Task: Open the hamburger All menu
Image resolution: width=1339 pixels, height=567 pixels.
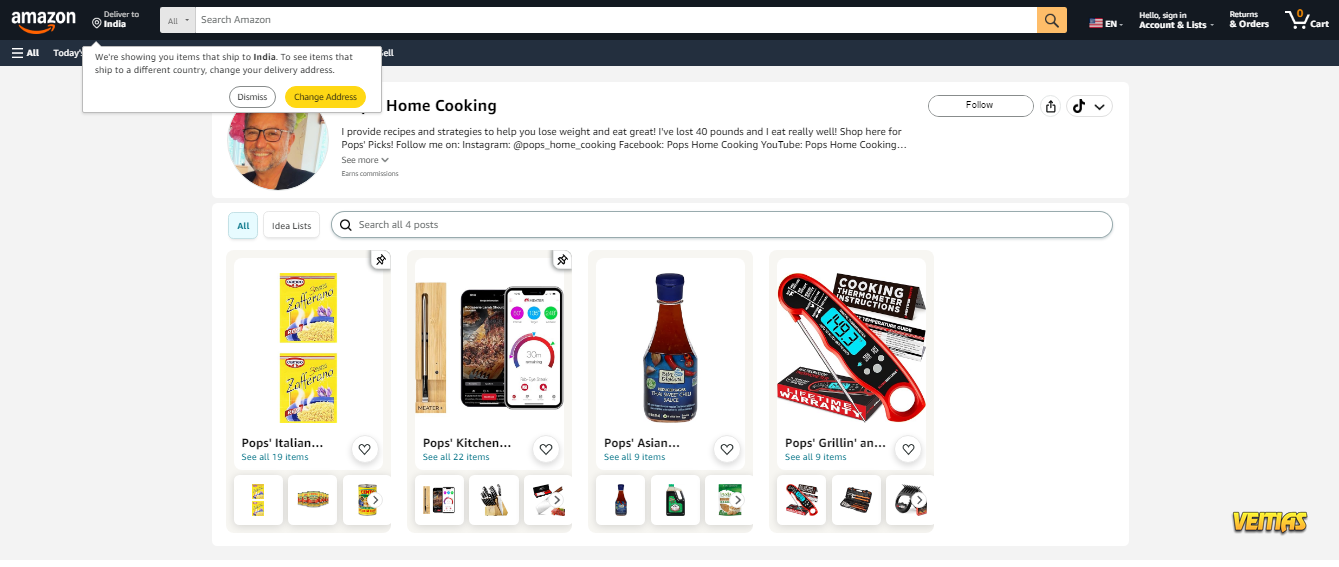Action: 26,53
